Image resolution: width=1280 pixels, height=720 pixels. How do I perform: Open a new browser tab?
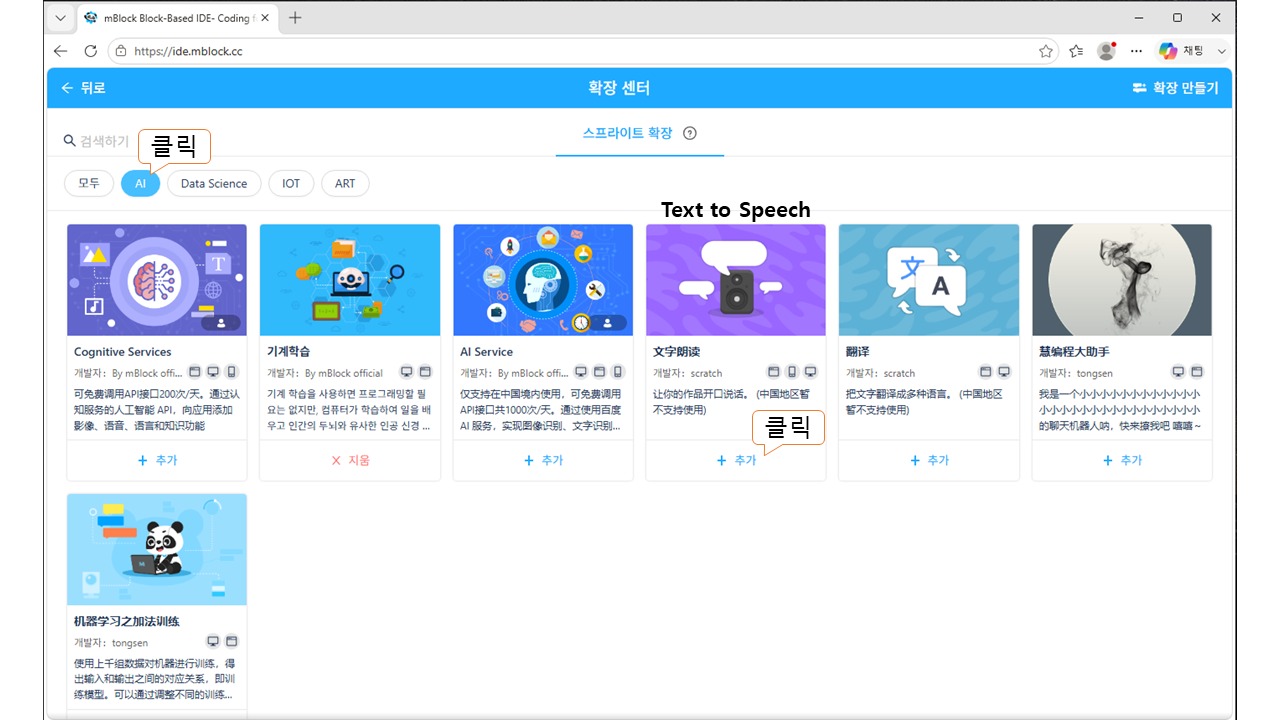(295, 18)
